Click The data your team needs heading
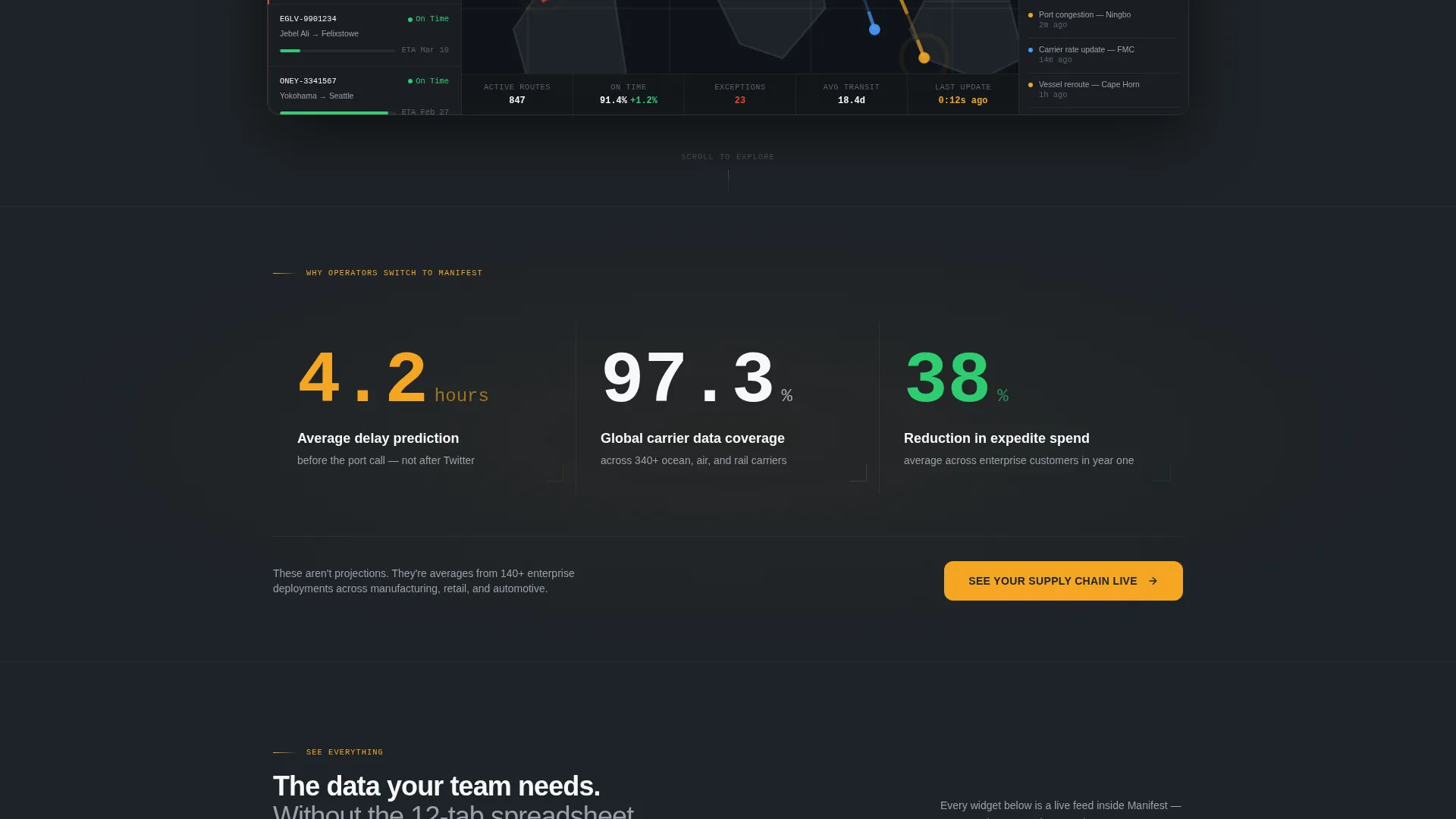The width and height of the screenshot is (1456, 819). pyautogui.click(x=437, y=786)
